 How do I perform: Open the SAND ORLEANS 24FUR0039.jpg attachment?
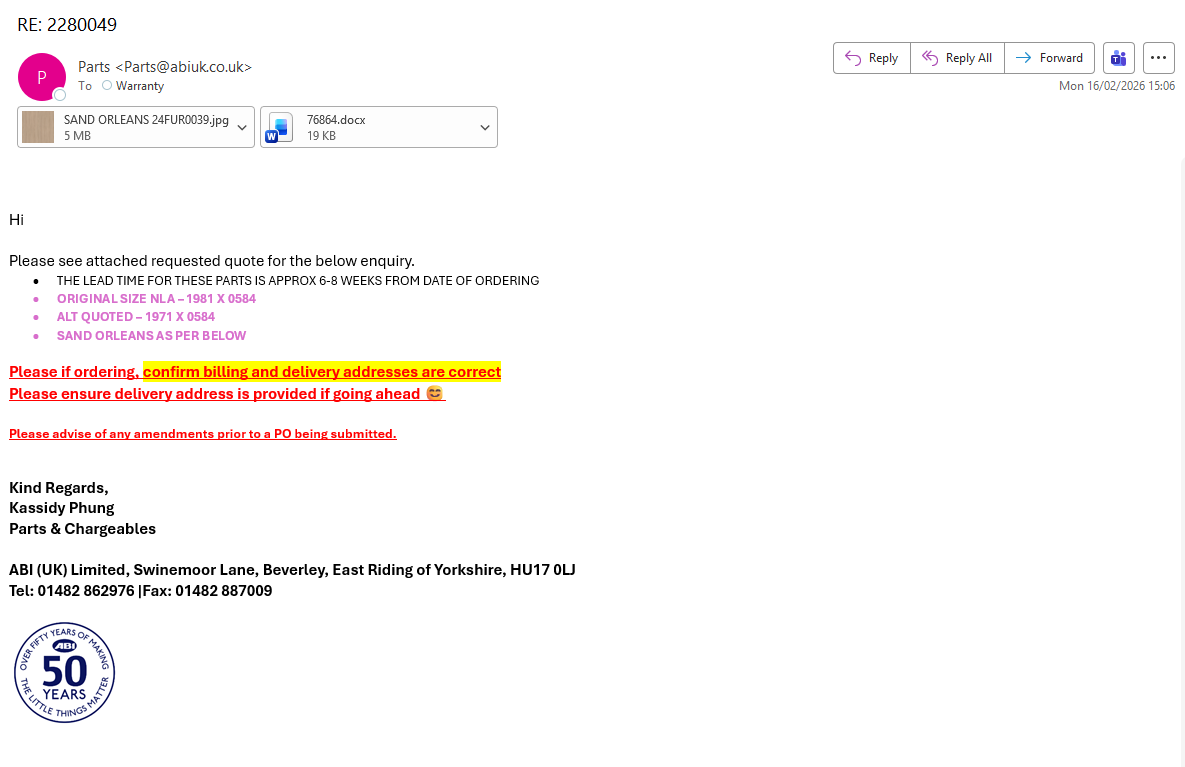point(125,127)
